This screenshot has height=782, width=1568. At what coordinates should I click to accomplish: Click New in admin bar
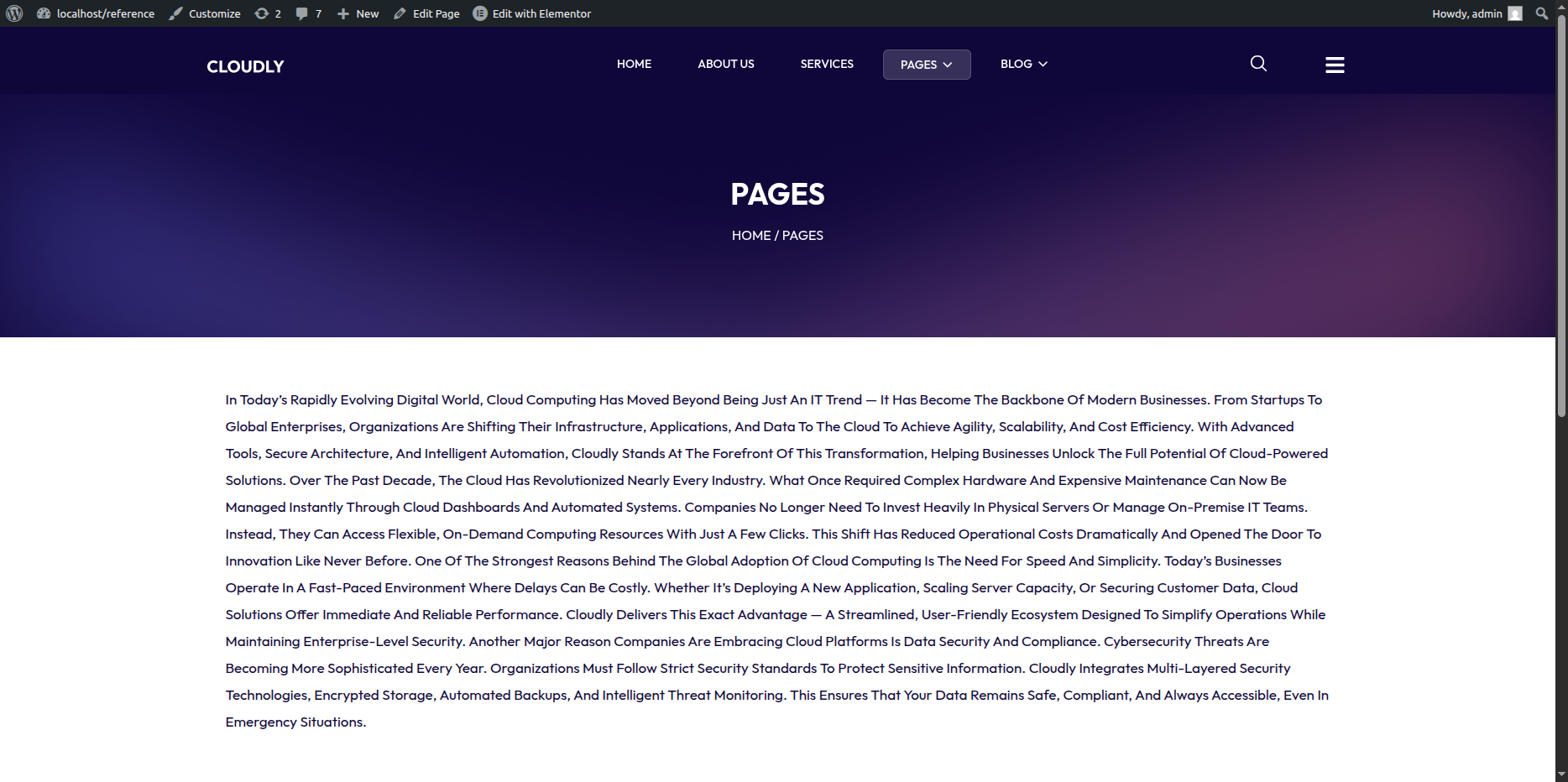(358, 13)
